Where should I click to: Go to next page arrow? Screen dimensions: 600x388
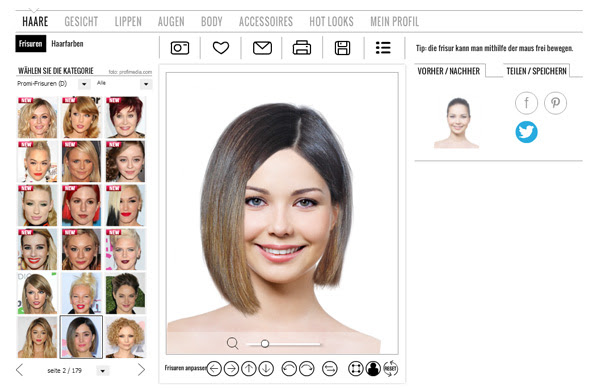tap(141, 370)
